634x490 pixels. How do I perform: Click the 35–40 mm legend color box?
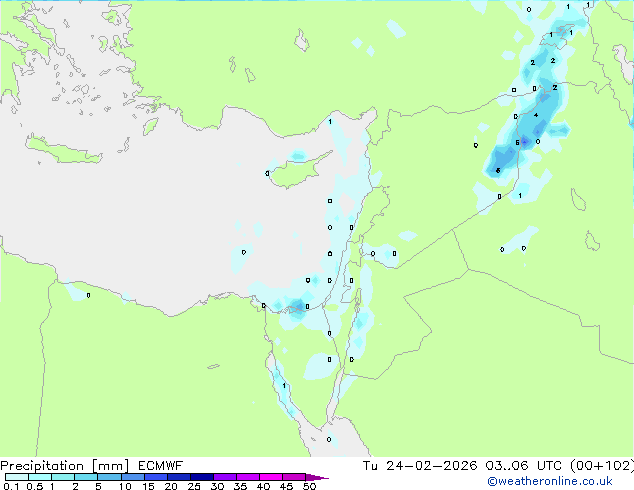point(248,477)
